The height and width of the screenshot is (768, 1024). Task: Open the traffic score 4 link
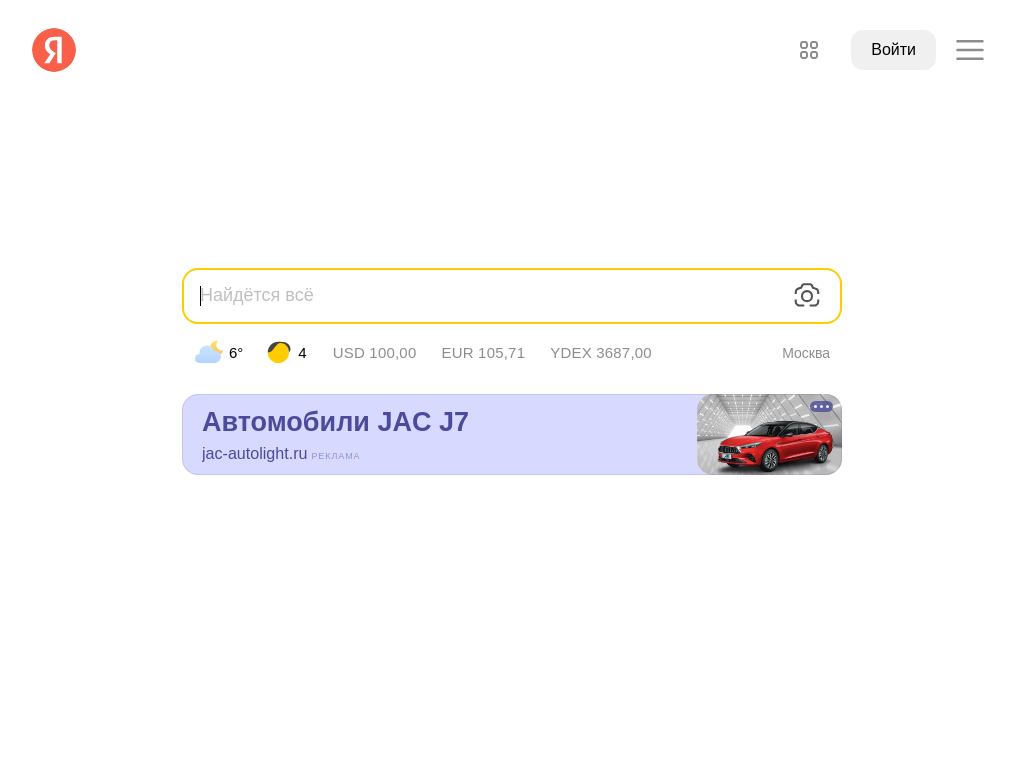tap(302, 353)
